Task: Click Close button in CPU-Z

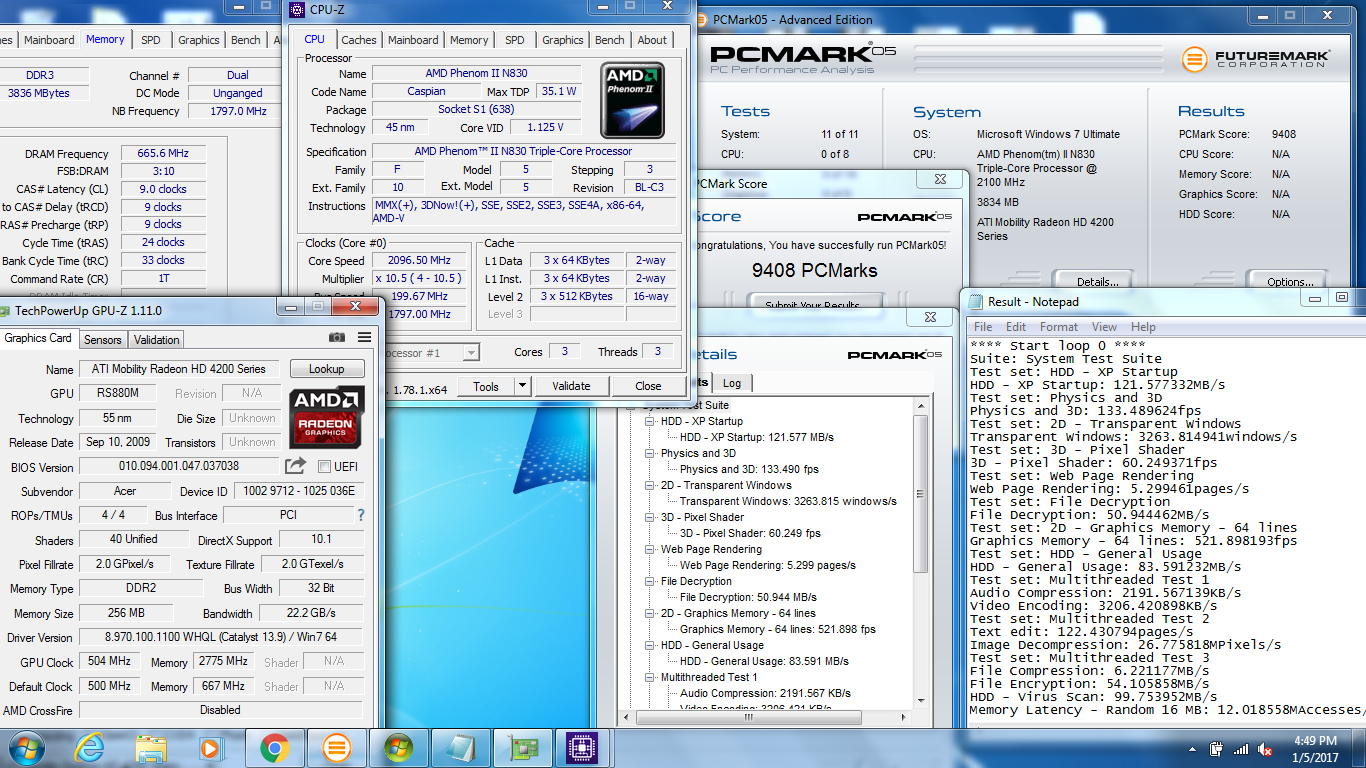Action: point(648,386)
